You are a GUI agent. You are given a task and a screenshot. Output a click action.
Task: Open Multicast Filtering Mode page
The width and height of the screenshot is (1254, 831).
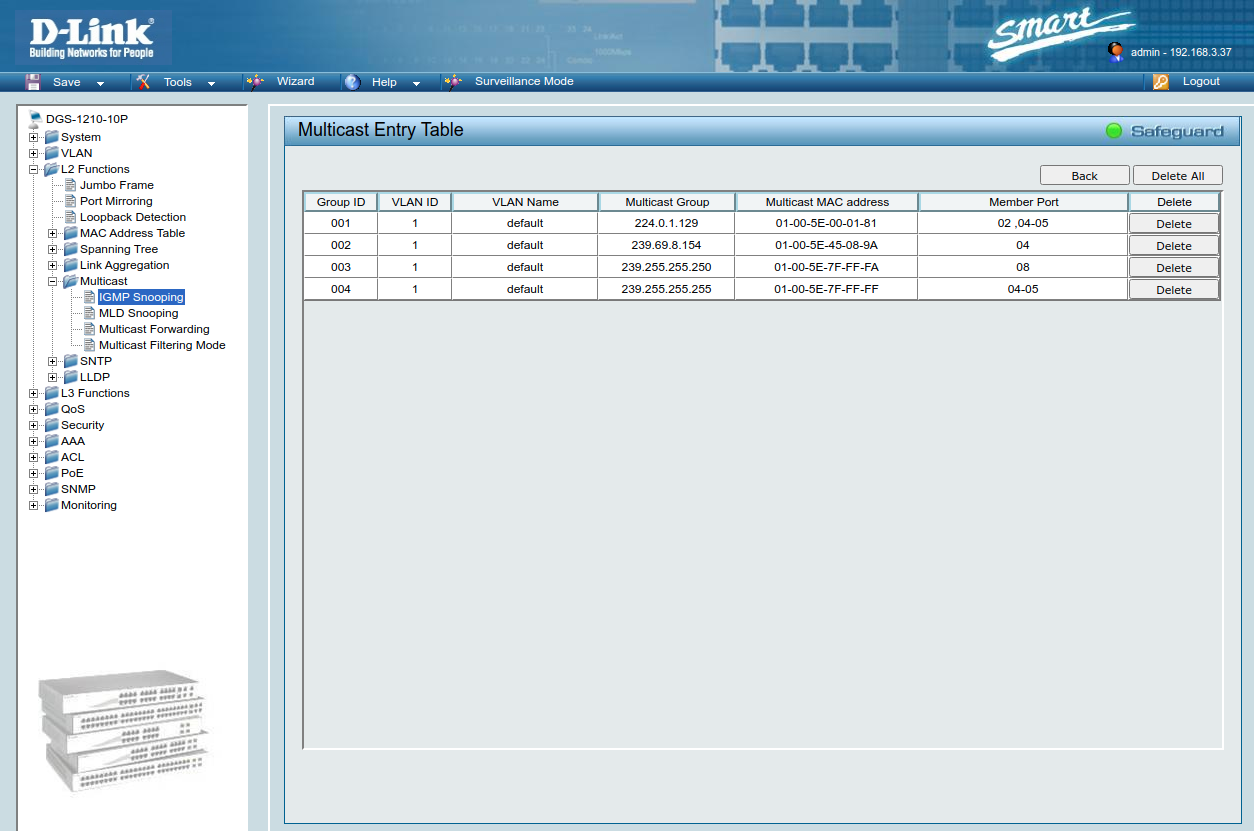(x=161, y=345)
